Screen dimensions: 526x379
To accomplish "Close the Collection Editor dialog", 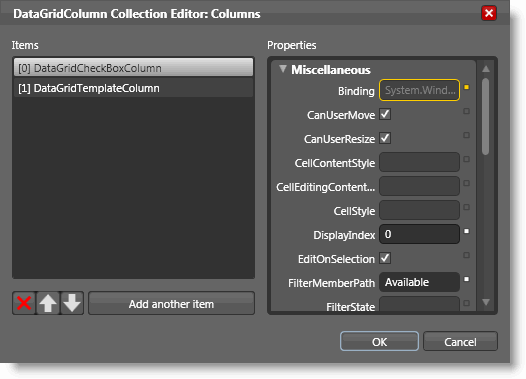I will pos(489,13).
